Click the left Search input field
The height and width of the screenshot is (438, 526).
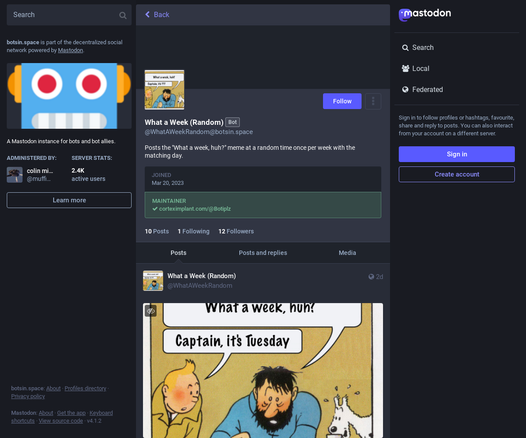tap(69, 15)
